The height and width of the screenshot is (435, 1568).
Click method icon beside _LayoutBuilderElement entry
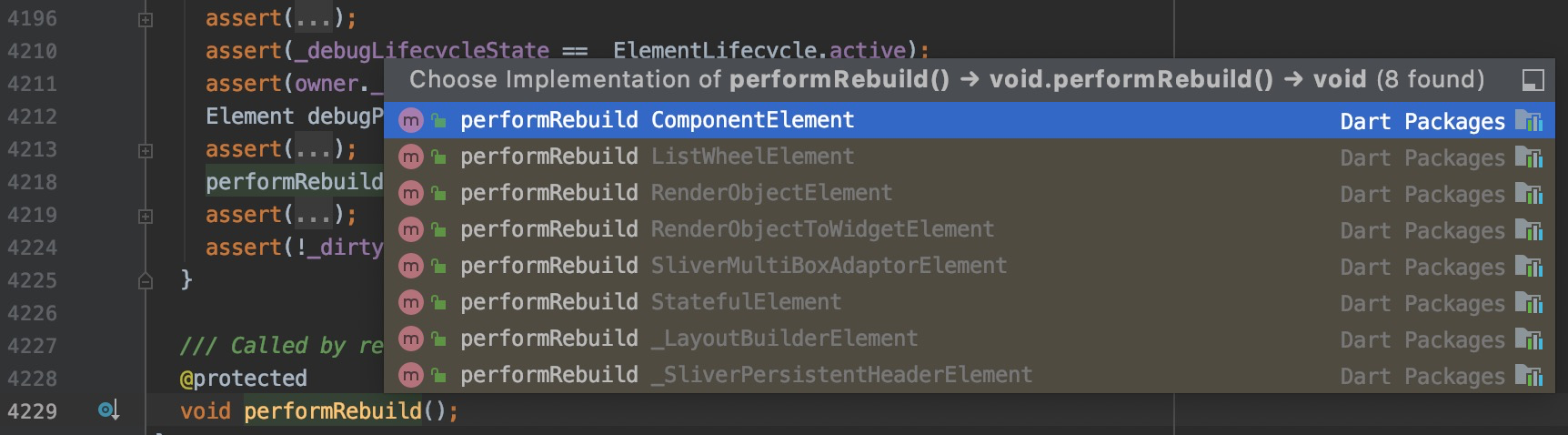(411, 339)
